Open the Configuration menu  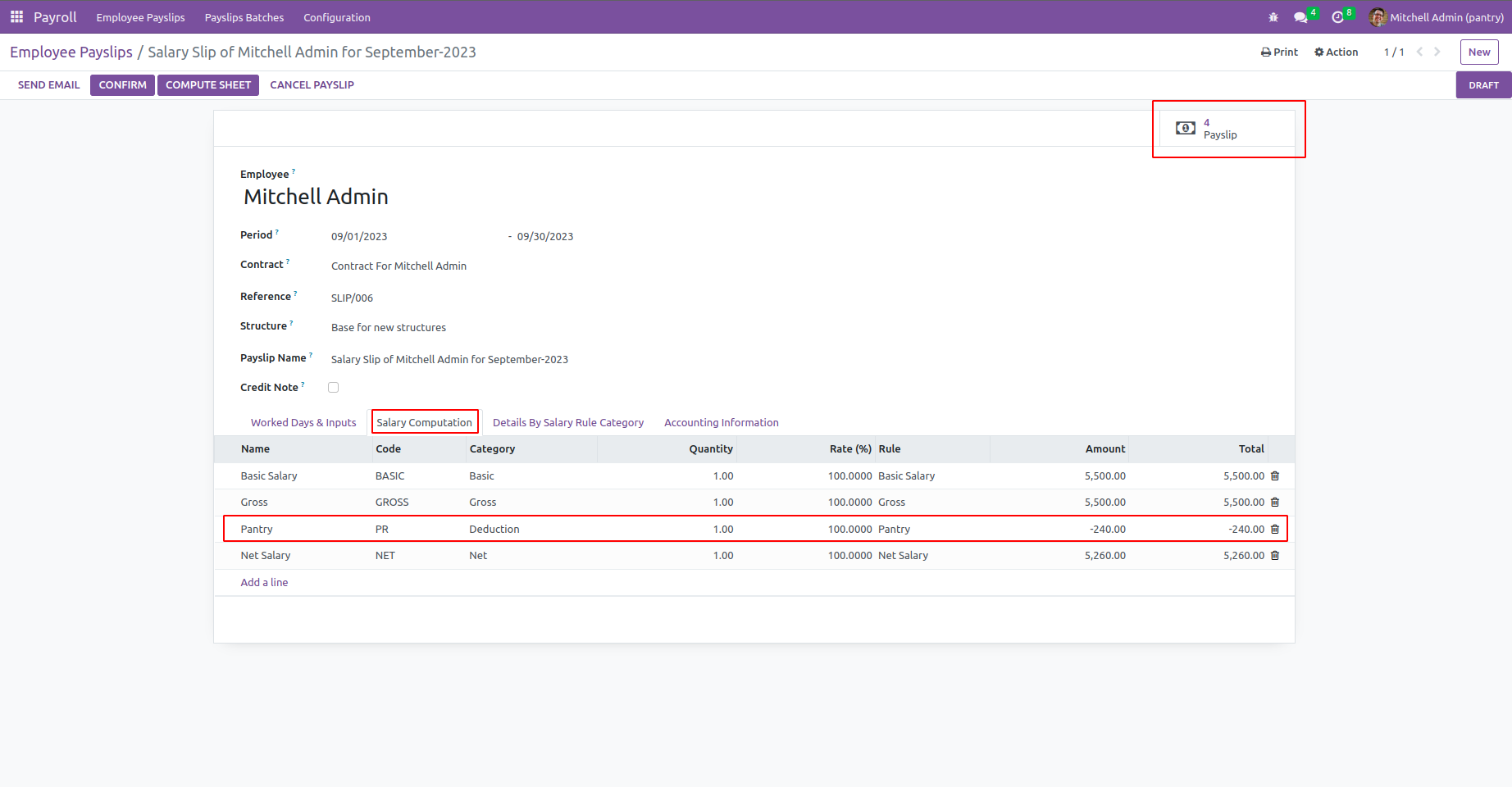pyautogui.click(x=336, y=17)
